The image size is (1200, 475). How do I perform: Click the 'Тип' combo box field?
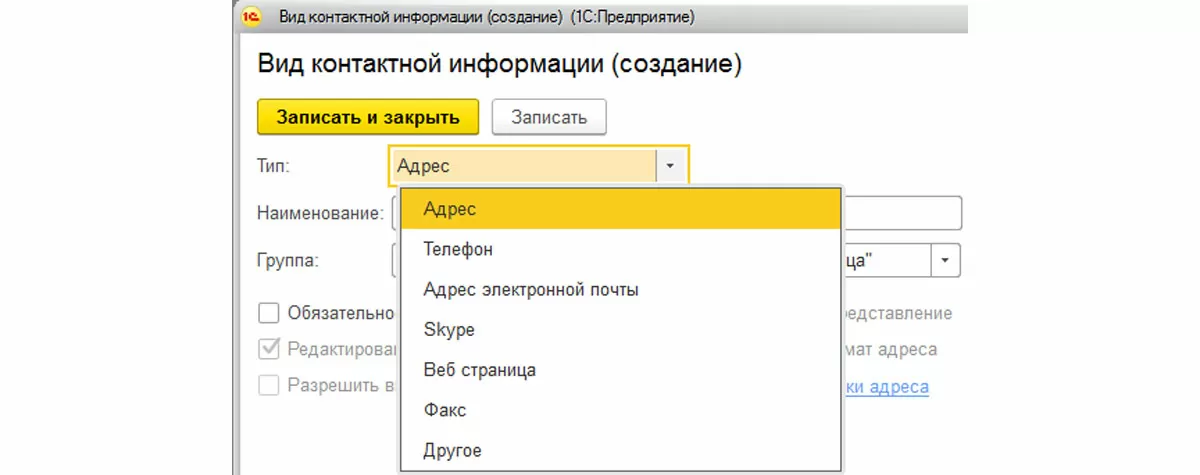tap(522, 166)
